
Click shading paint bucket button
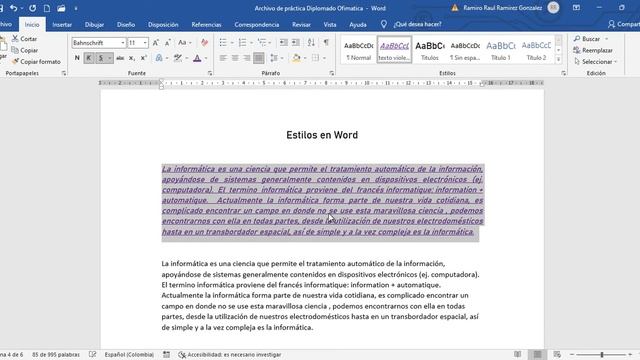click(x=296, y=58)
